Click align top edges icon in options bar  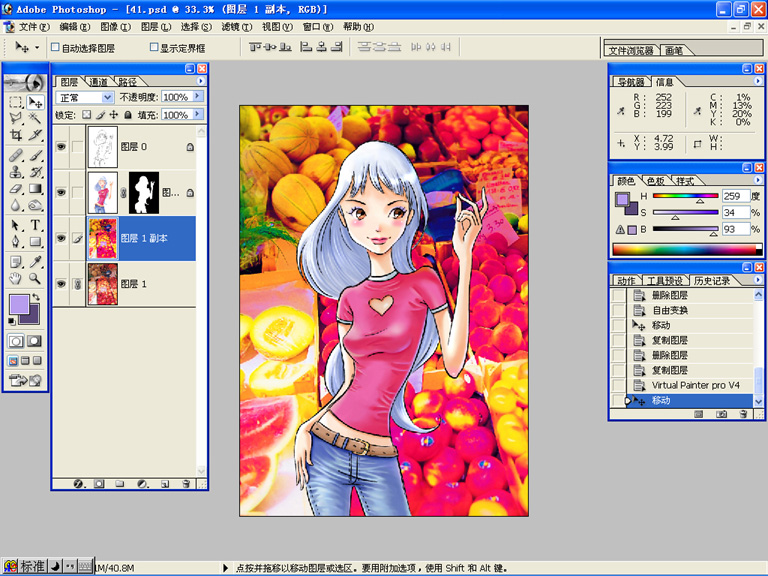(255, 47)
